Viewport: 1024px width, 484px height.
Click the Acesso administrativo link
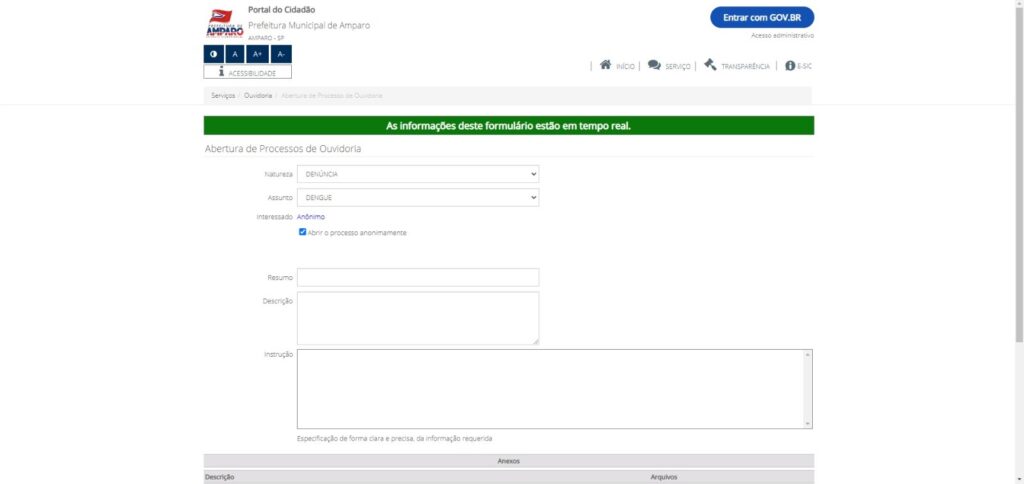[x=782, y=36]
